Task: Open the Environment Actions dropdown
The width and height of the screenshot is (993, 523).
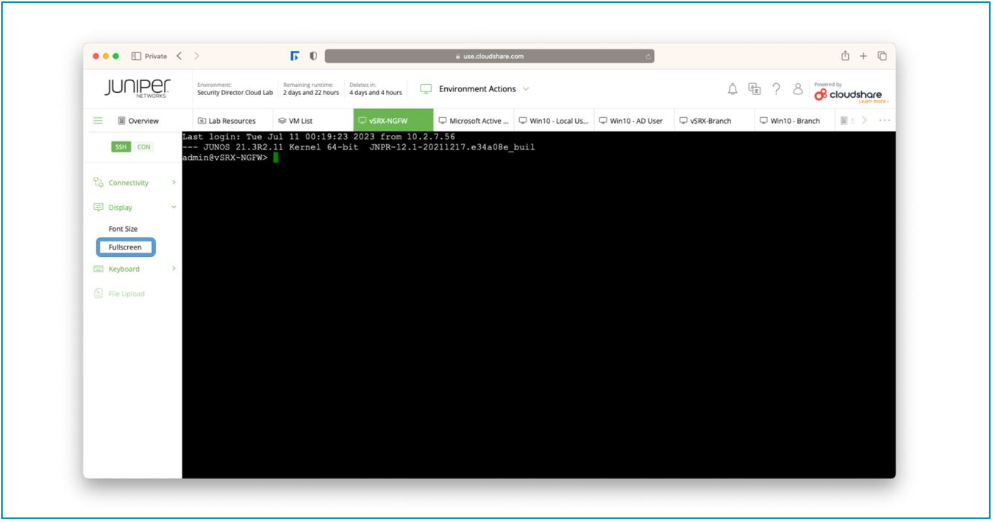Action: (x=476, y=89)
